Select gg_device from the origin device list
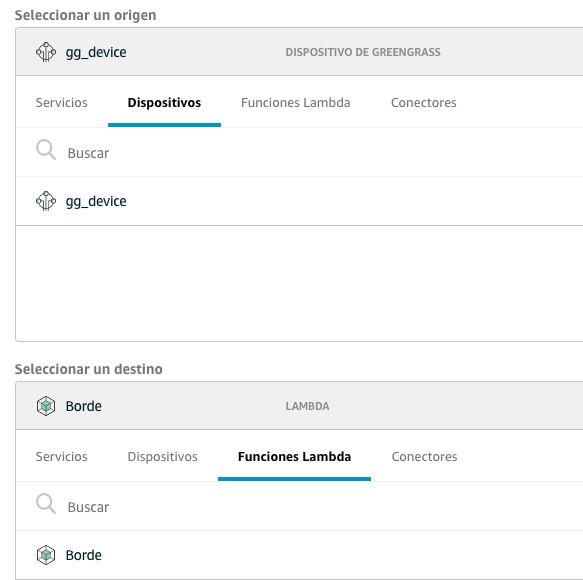This screenshot has height=580, width=583. click(300, 201)
